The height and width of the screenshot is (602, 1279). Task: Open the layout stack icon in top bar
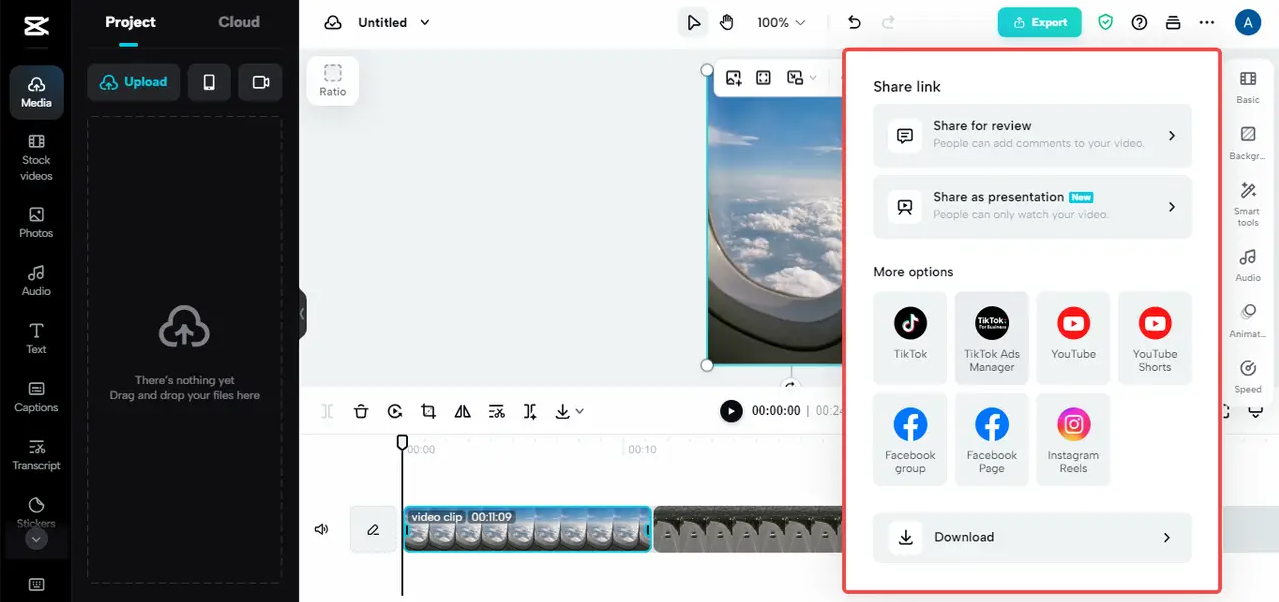[1173, 22]
